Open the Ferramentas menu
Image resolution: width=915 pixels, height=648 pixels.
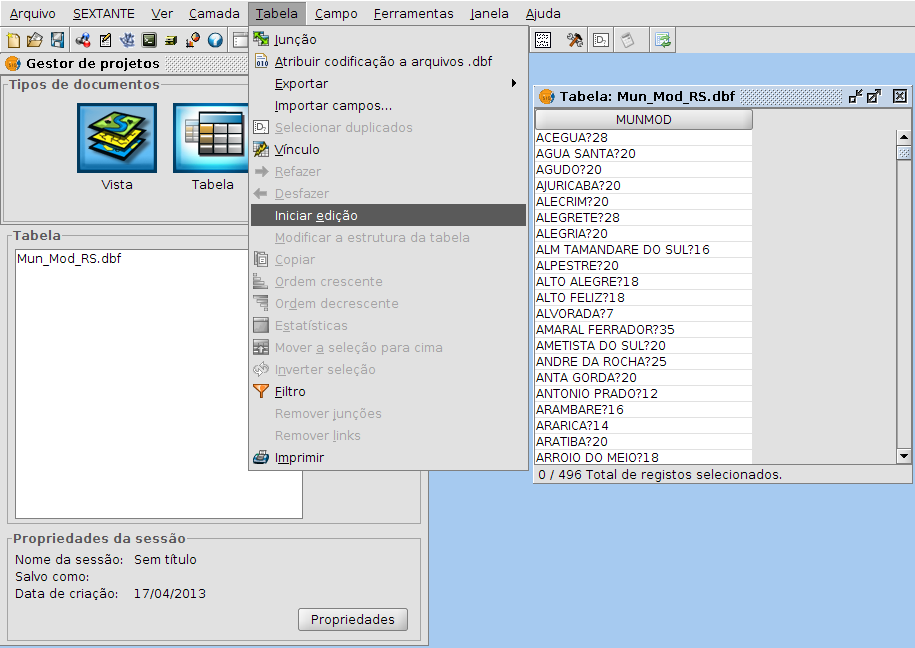click(x=413, y=14)
